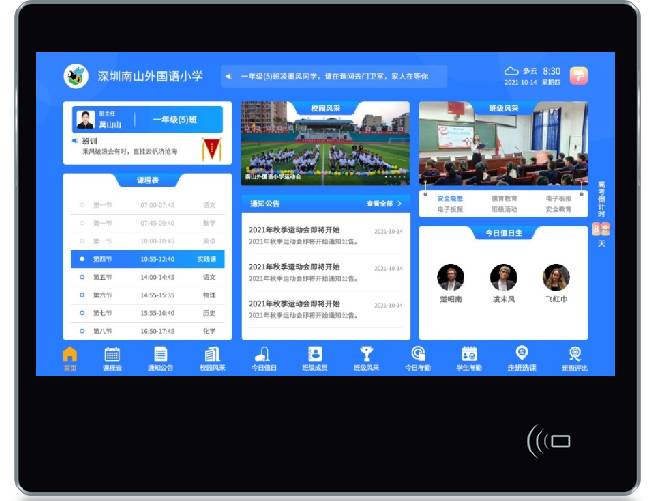Open 校园风采 building icon in bottom bar
The height and width of the screenshot is (501, 656).
212,354
